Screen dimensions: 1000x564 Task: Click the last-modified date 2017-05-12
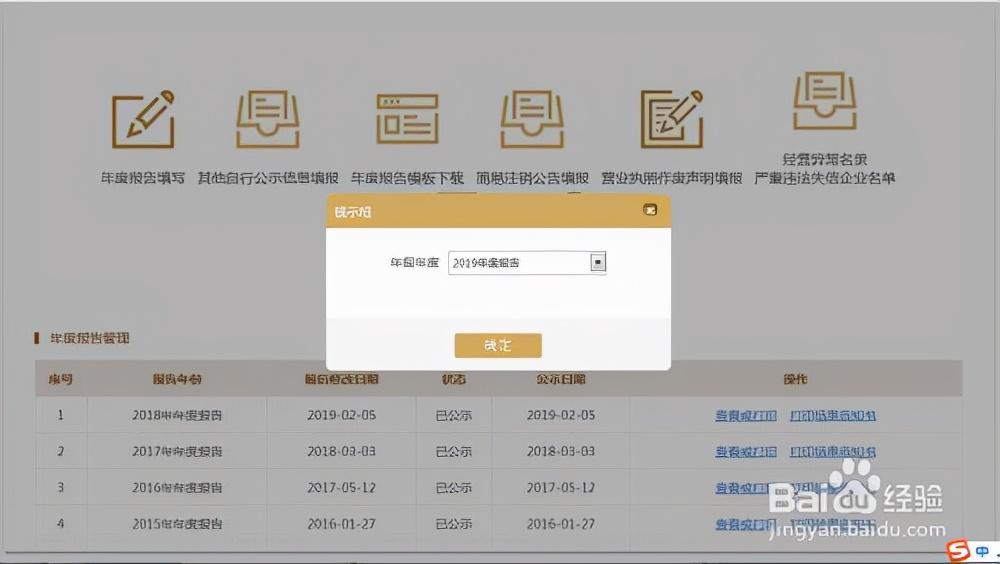tap(341, 487)
